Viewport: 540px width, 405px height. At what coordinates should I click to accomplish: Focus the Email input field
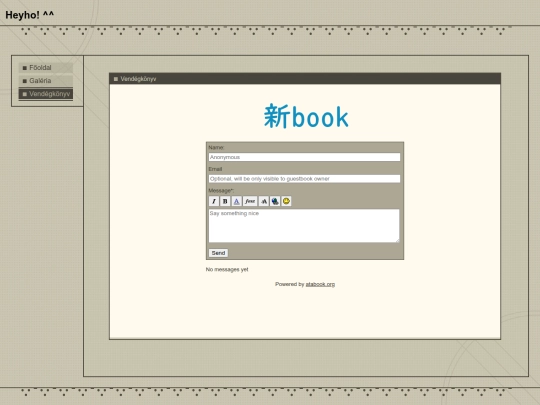[x=304, y=179]
